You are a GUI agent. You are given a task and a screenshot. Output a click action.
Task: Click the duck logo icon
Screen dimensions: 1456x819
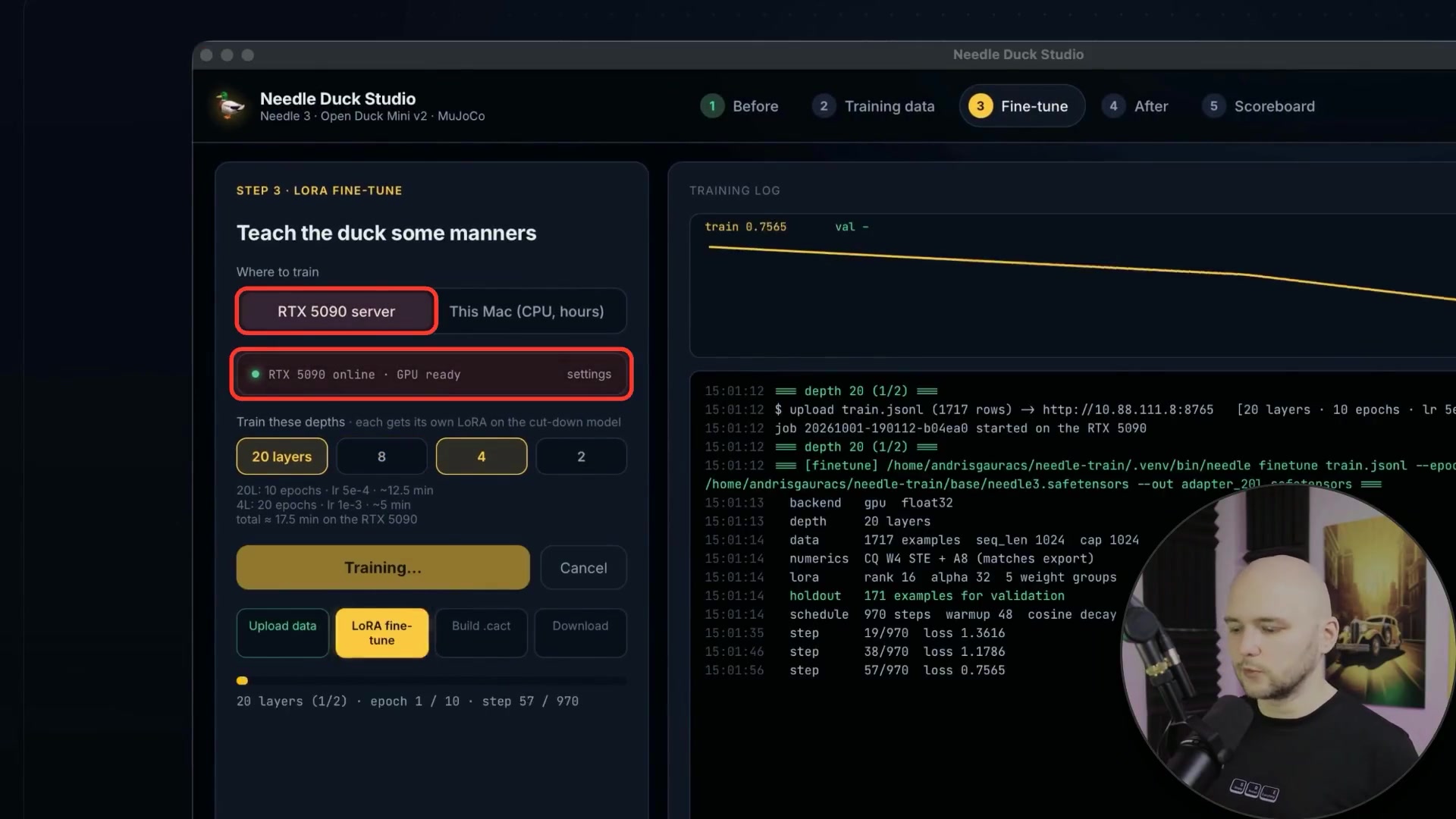tap(230, 105)
